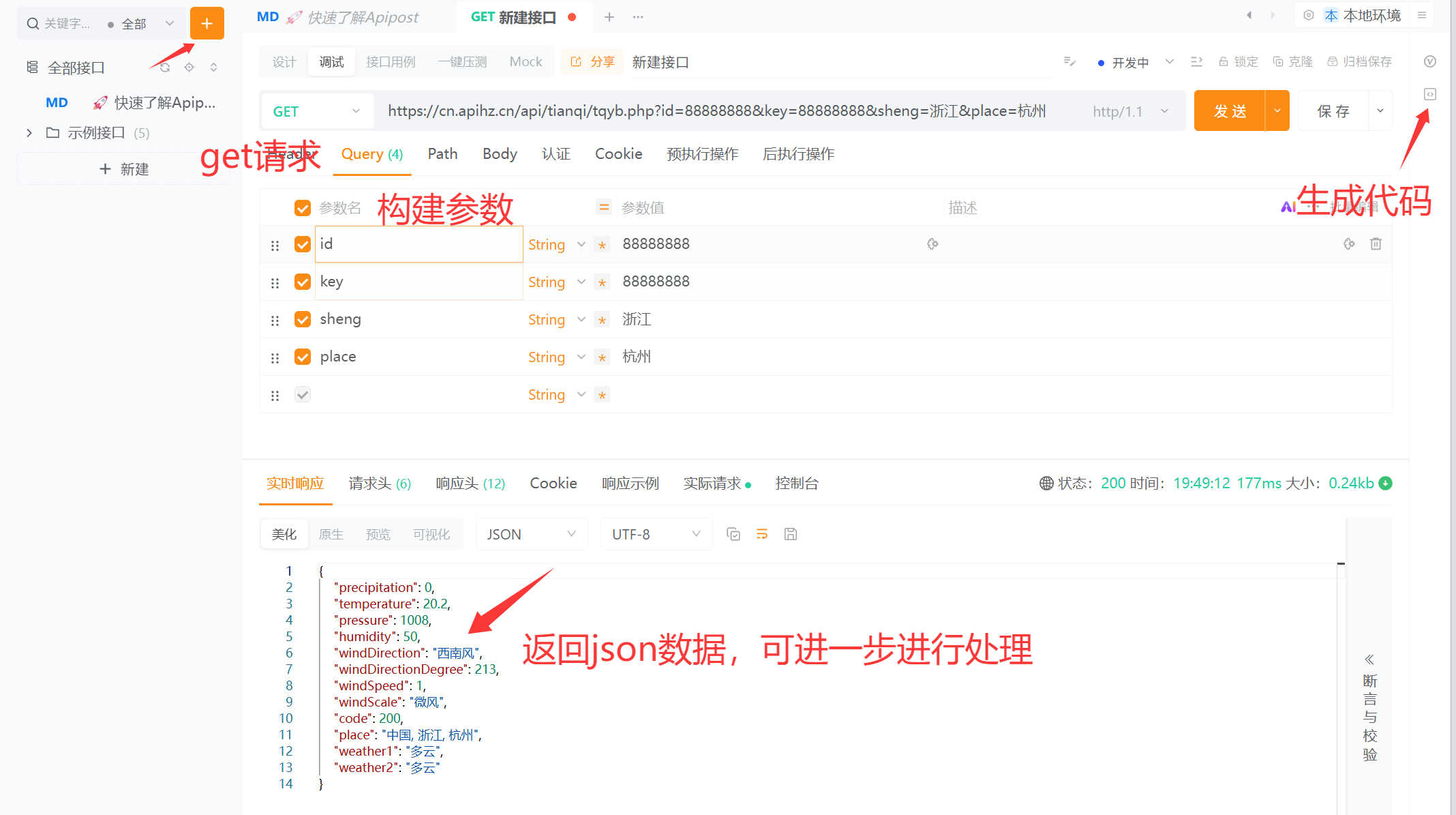Click the copy response icon
The image size is (1456, 815).
(x=733, y=534)
